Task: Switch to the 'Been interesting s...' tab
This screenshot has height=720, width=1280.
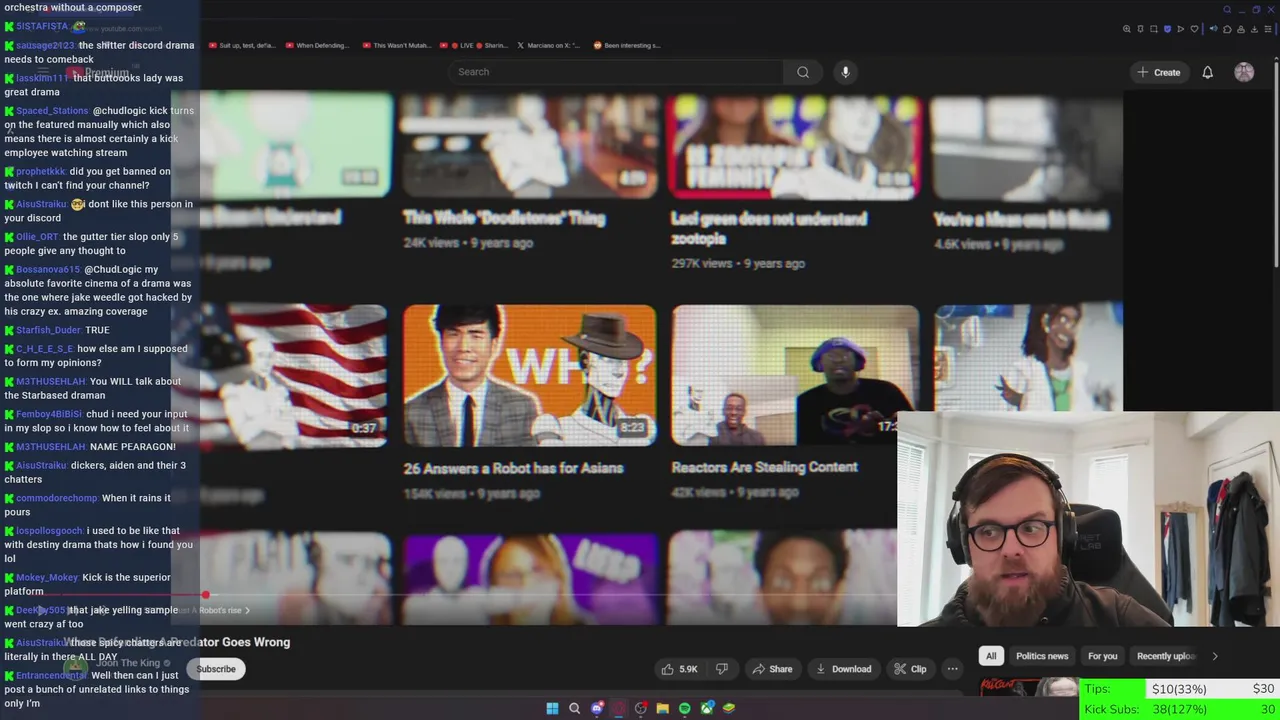Action: coord(627,45)
